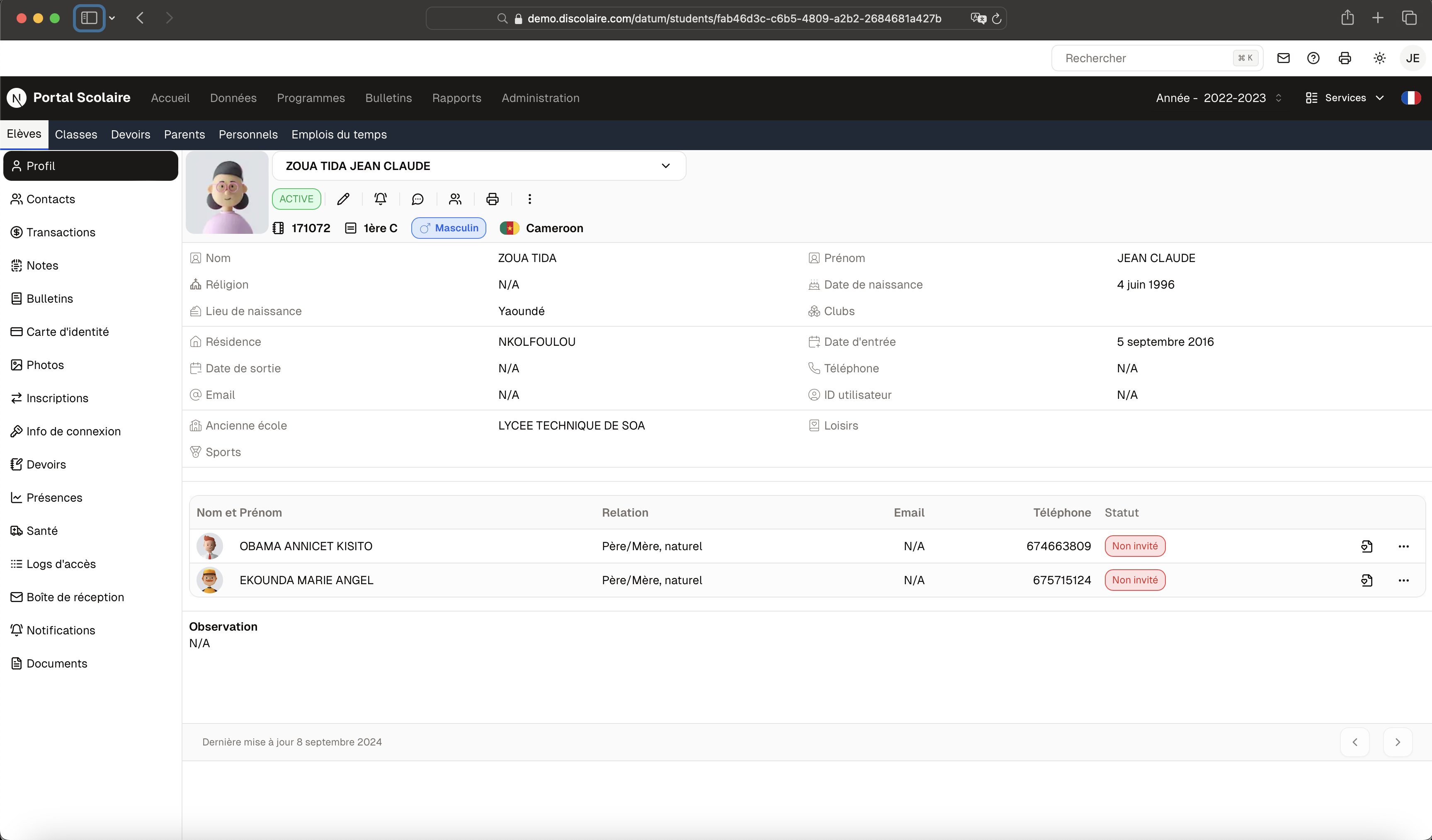Open the JE user avatar menu
1432x840 pixels.
click(1413, 58)
